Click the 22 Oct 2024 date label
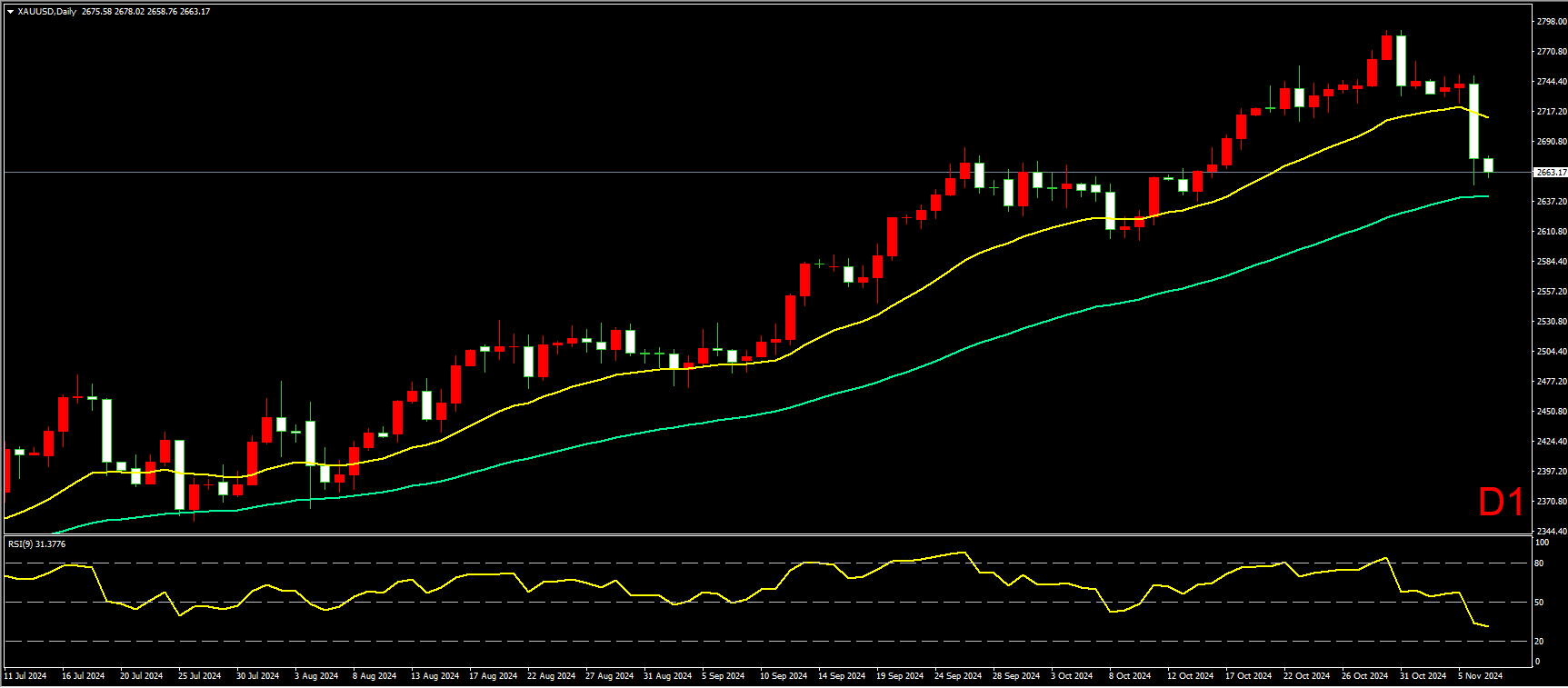The height and width of the screenshot is (688, 1568). click(x=1308, y=676)
